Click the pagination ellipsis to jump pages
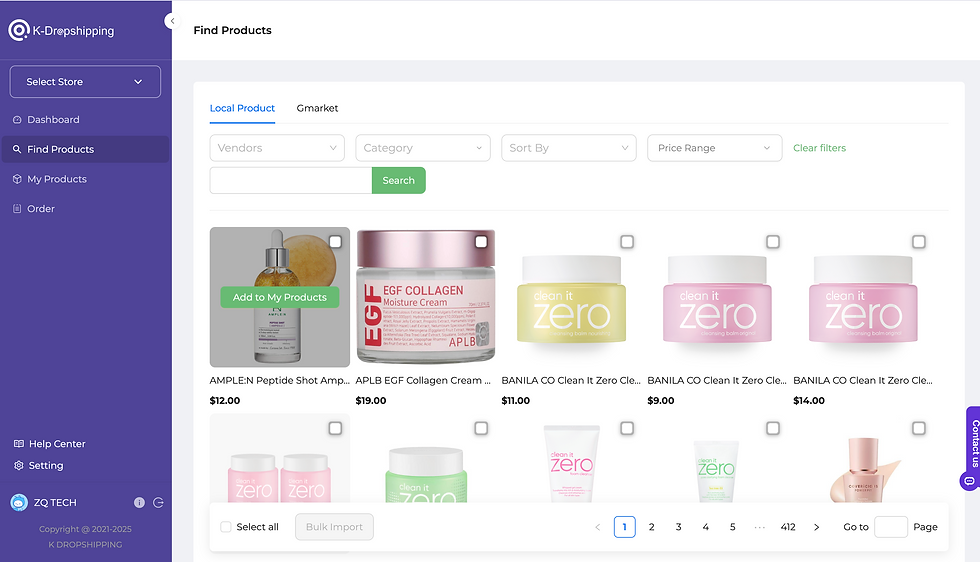Screen dimensions: 980x562 pos(759,527)
